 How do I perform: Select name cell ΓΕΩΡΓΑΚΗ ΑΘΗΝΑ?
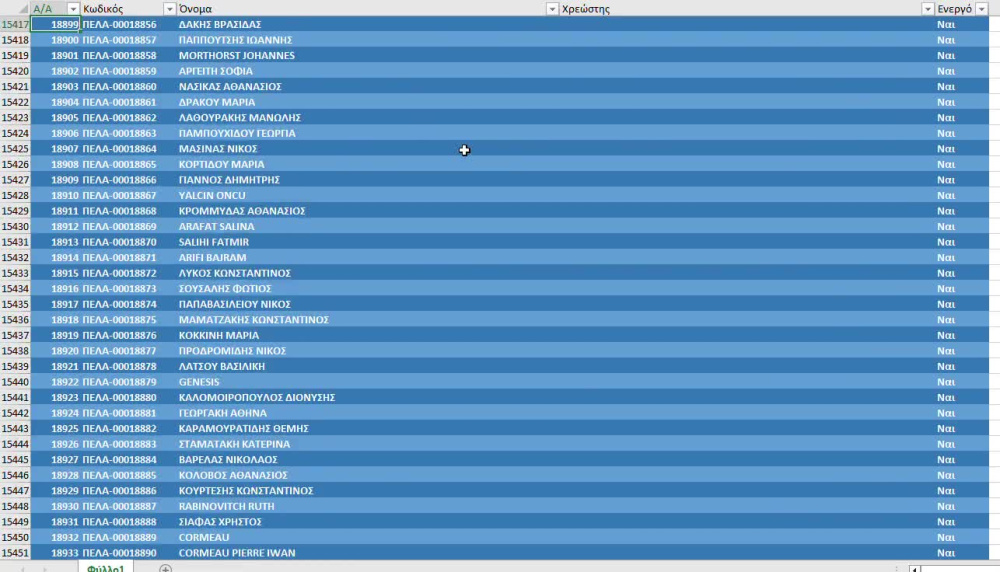367,413
